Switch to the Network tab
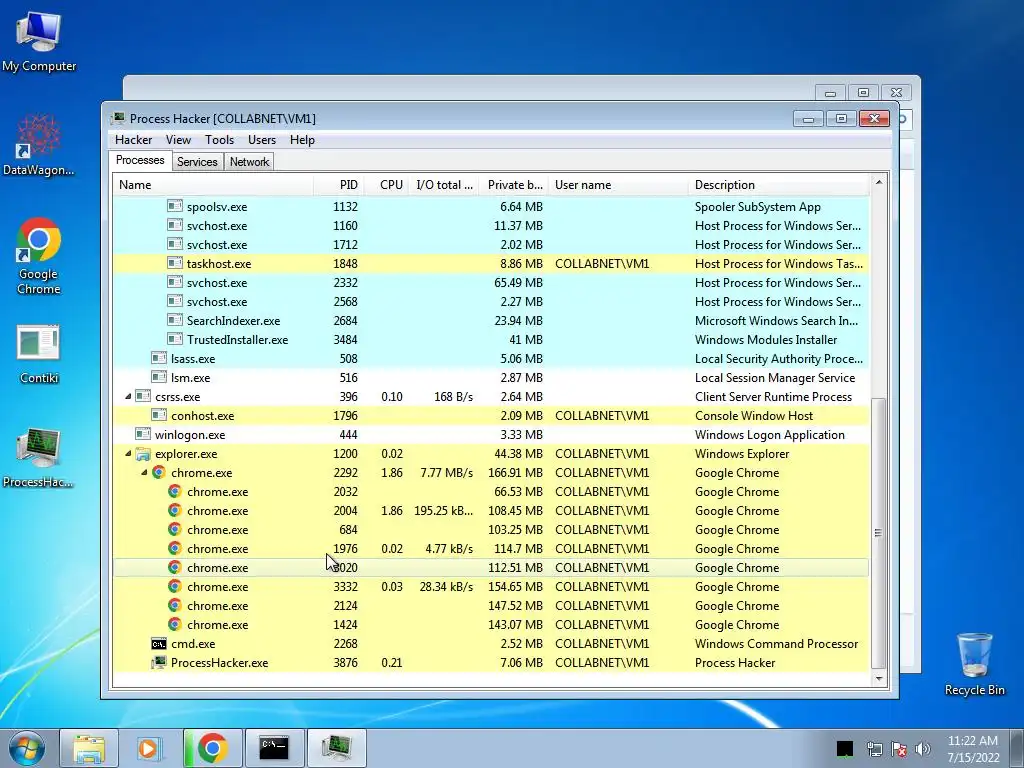Viewport: 1024px width, 768px height. coord(249,162)
